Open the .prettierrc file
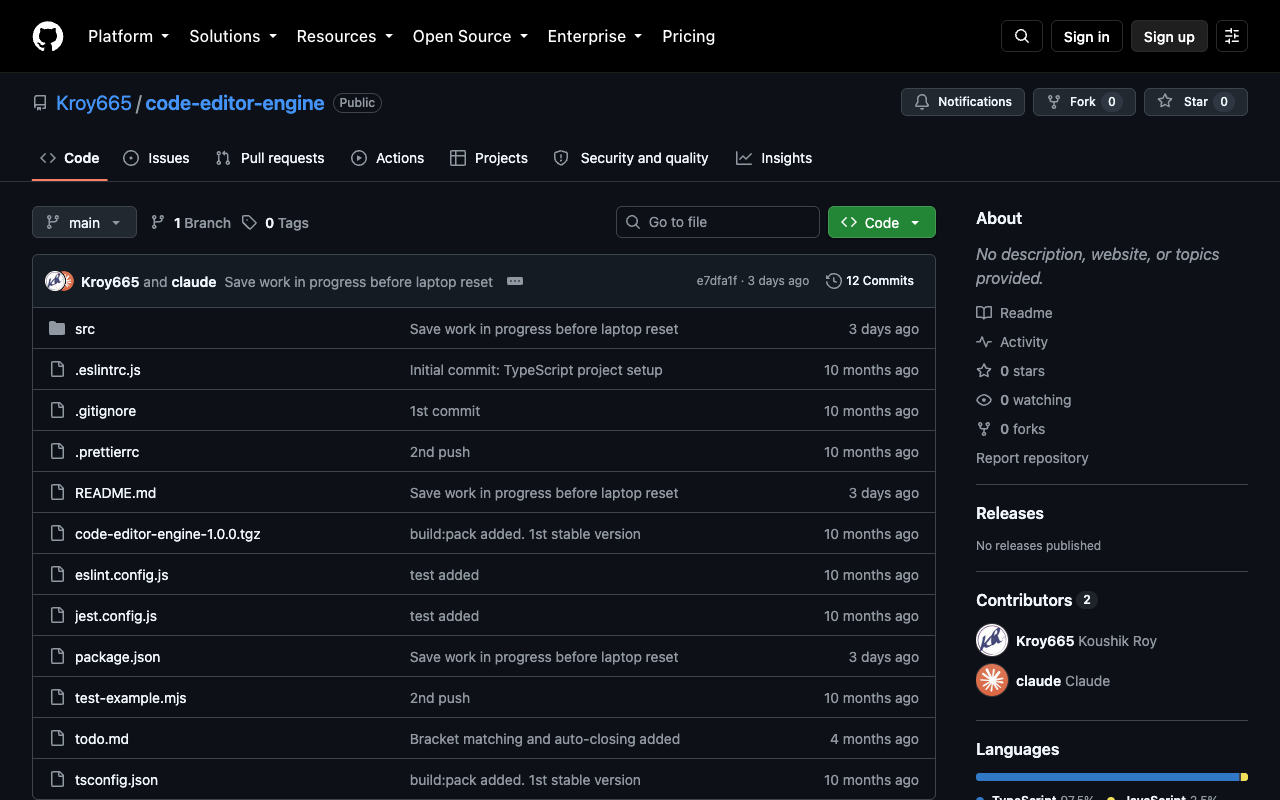This screenshot has width=1280, height=800. tap(107, 452)
